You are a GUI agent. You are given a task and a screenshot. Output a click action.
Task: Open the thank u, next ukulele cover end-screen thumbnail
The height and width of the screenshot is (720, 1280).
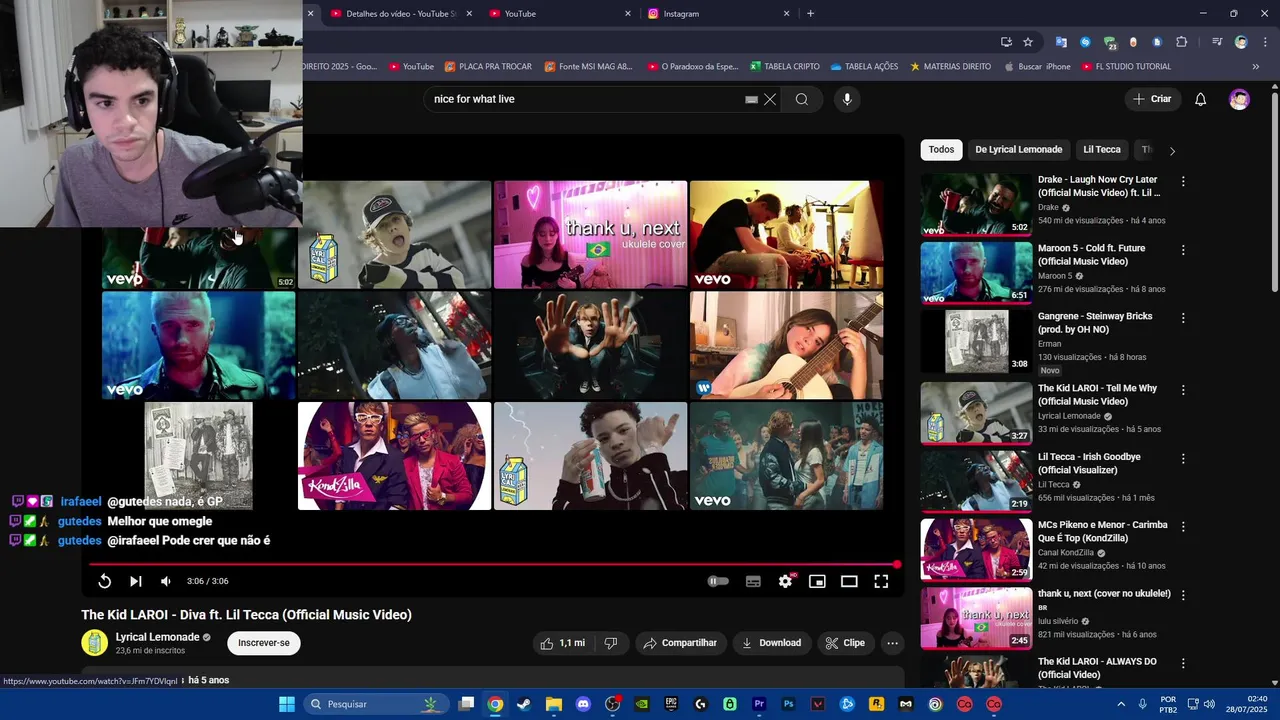pyautogui.click(x=590, y=234)
